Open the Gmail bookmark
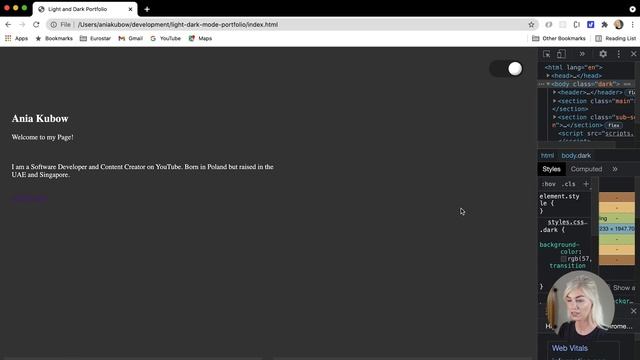The image size is (640, 360). click(x=131, y=38)
